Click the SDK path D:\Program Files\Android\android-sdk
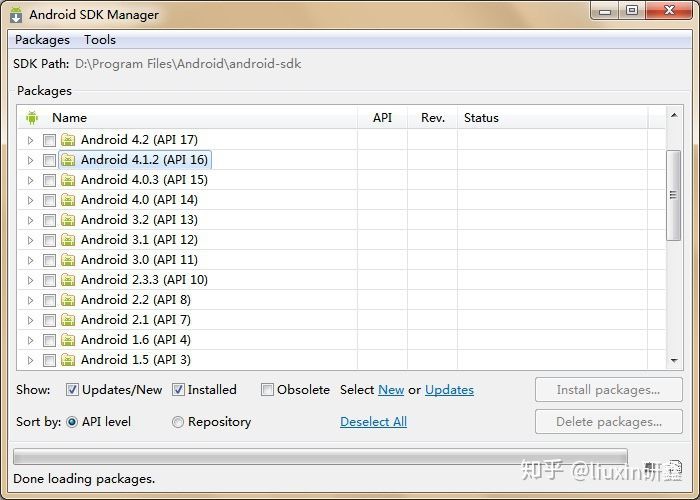 pyautogui.click(x=188, y=64)
